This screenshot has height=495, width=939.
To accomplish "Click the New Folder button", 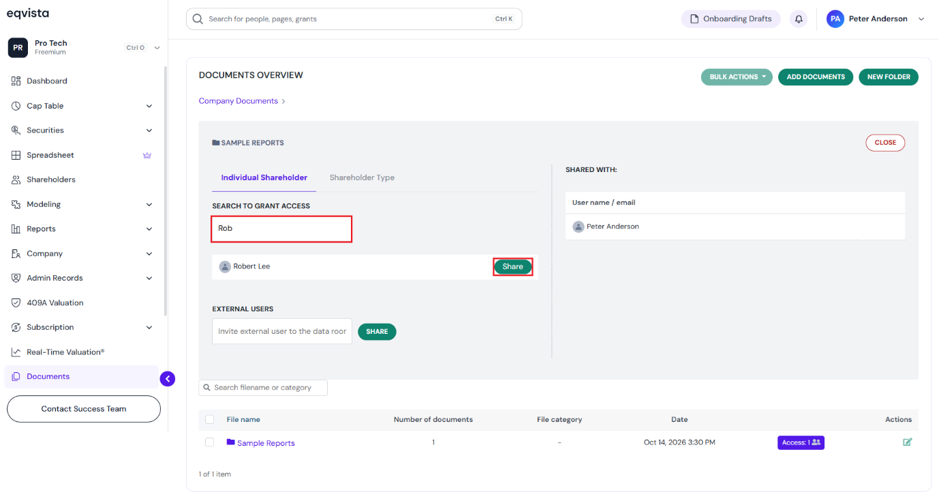I will tap(889, 77).
